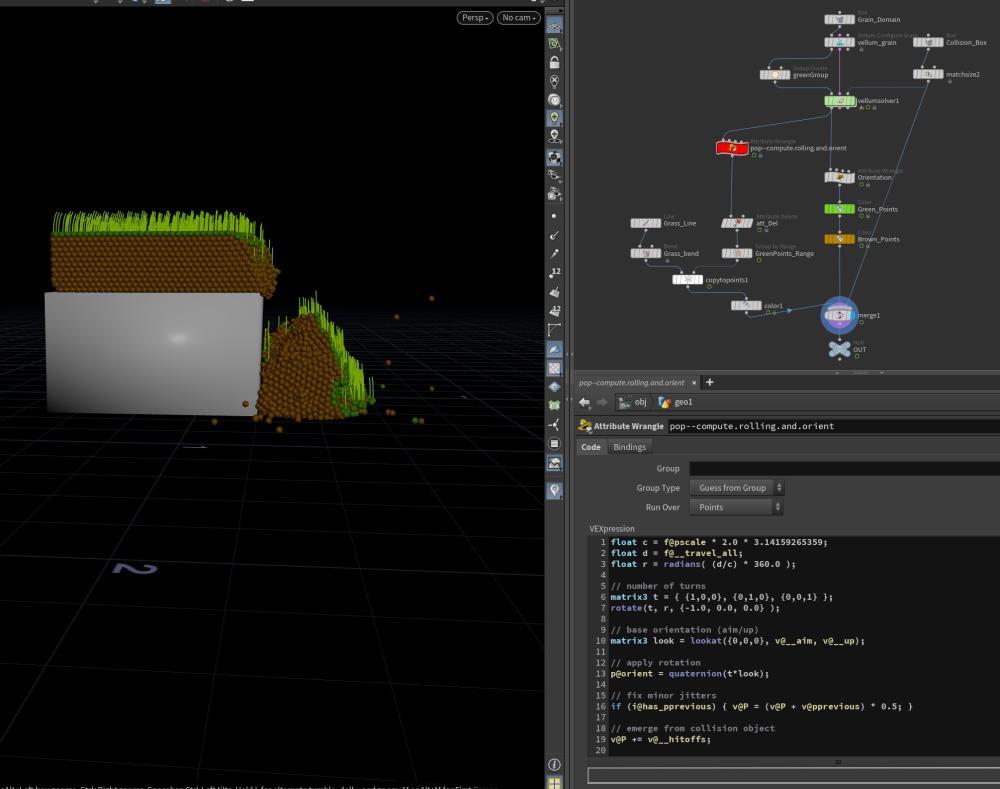The width and height of the screenshot is (1000, 789).
Task: Toggle the primitive normals display icon
Action: pyautogui.click(x=554, y=291)
